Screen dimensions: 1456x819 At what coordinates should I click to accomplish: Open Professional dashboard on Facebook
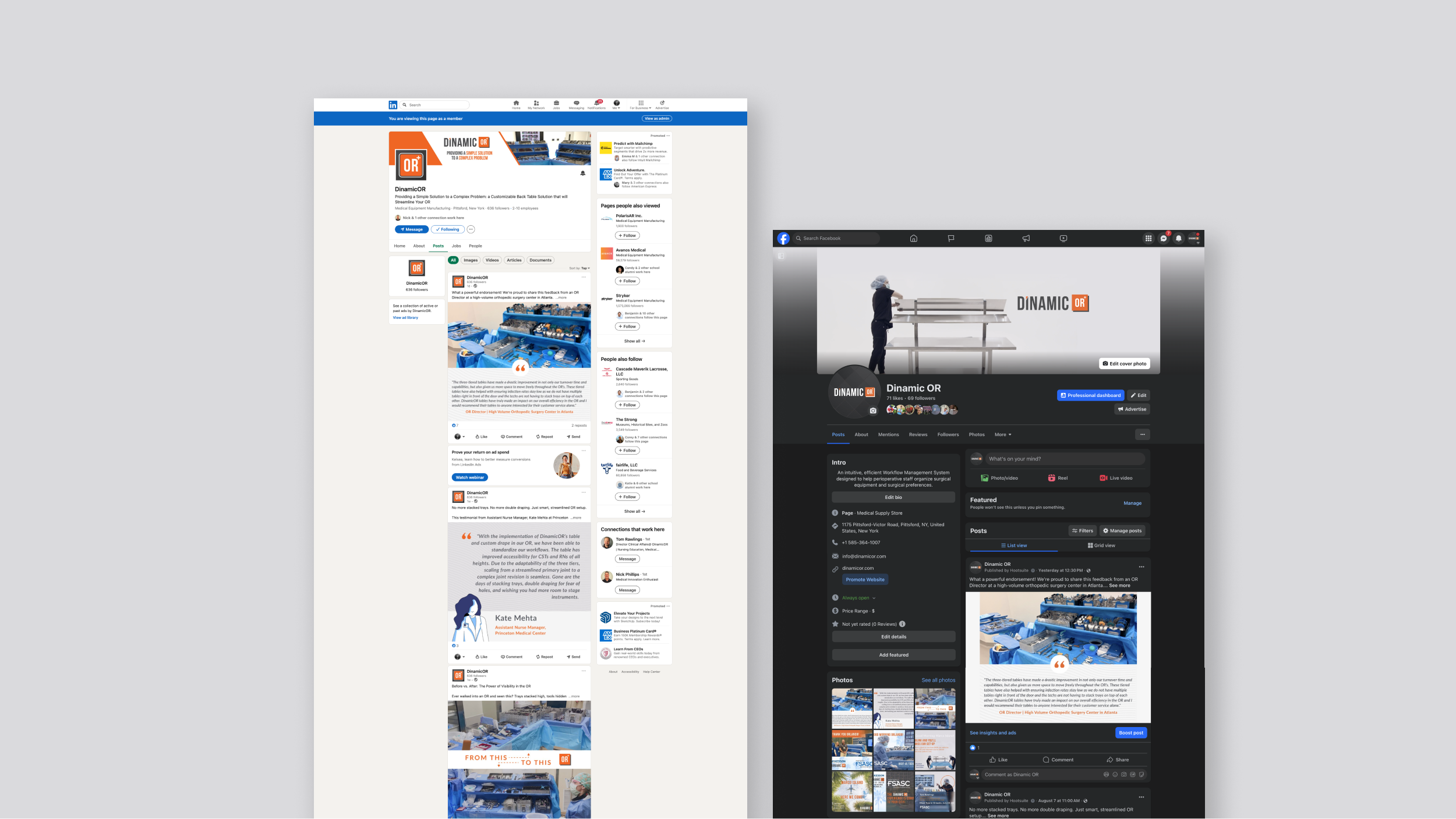[1090, 395]
